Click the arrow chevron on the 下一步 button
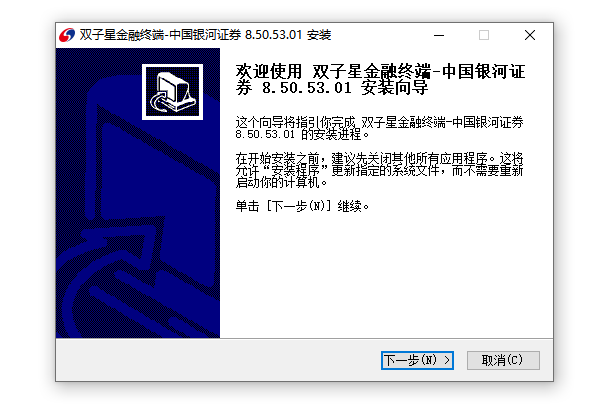 [447, 360]
